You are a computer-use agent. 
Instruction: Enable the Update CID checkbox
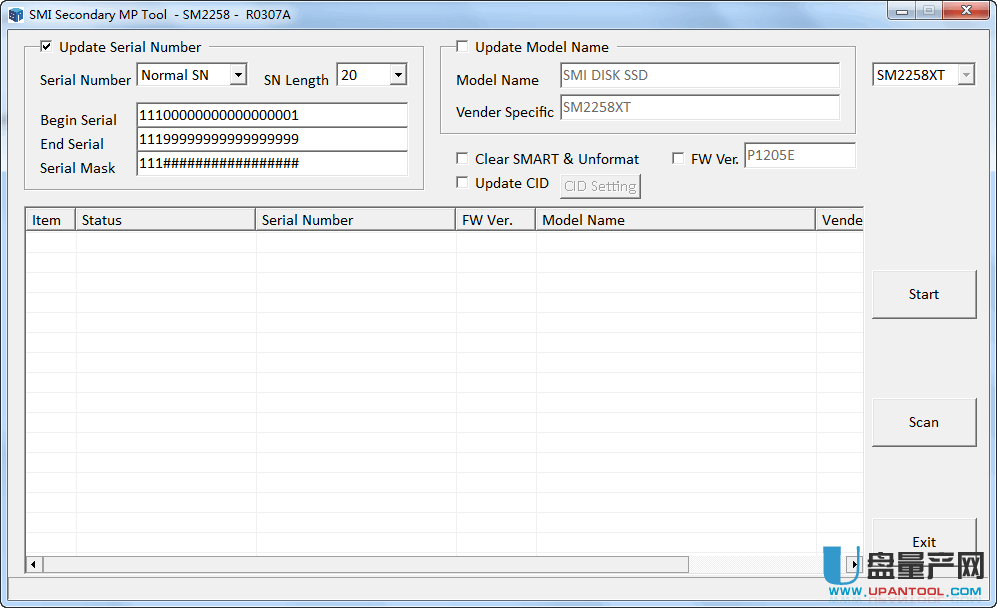click(x=462, y=182)
